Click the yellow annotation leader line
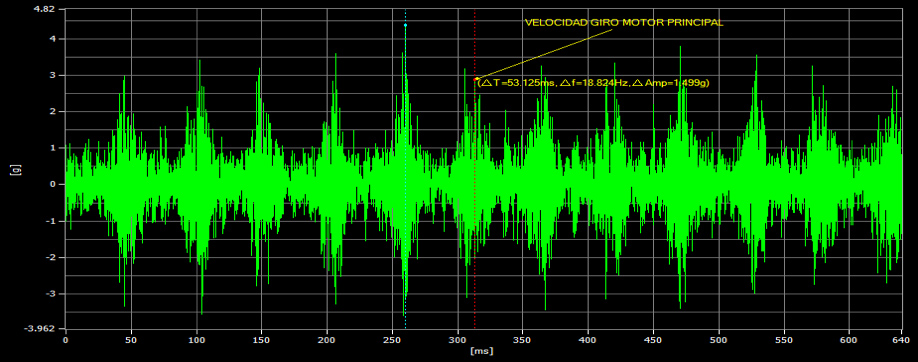Screen dimensions: 918x362 pos(545,54)
